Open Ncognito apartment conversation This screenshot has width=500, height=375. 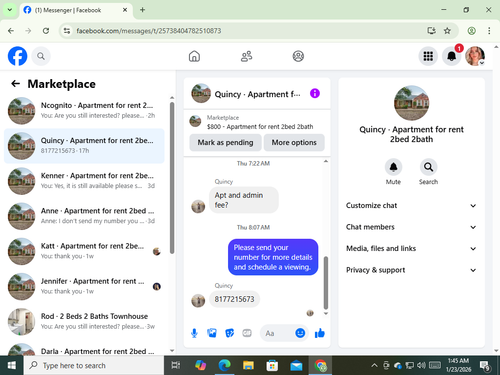(x=84, y=110)
